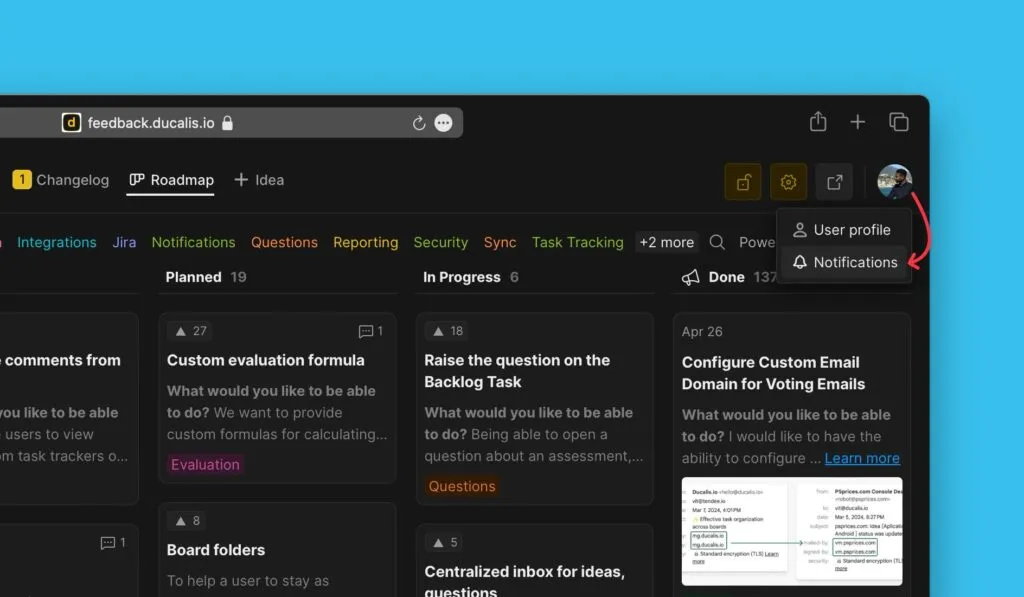Click the Idea button to add an idea
Image resolution: width=1024 pixels, height=597 pixels.
[x=259, y=180]
